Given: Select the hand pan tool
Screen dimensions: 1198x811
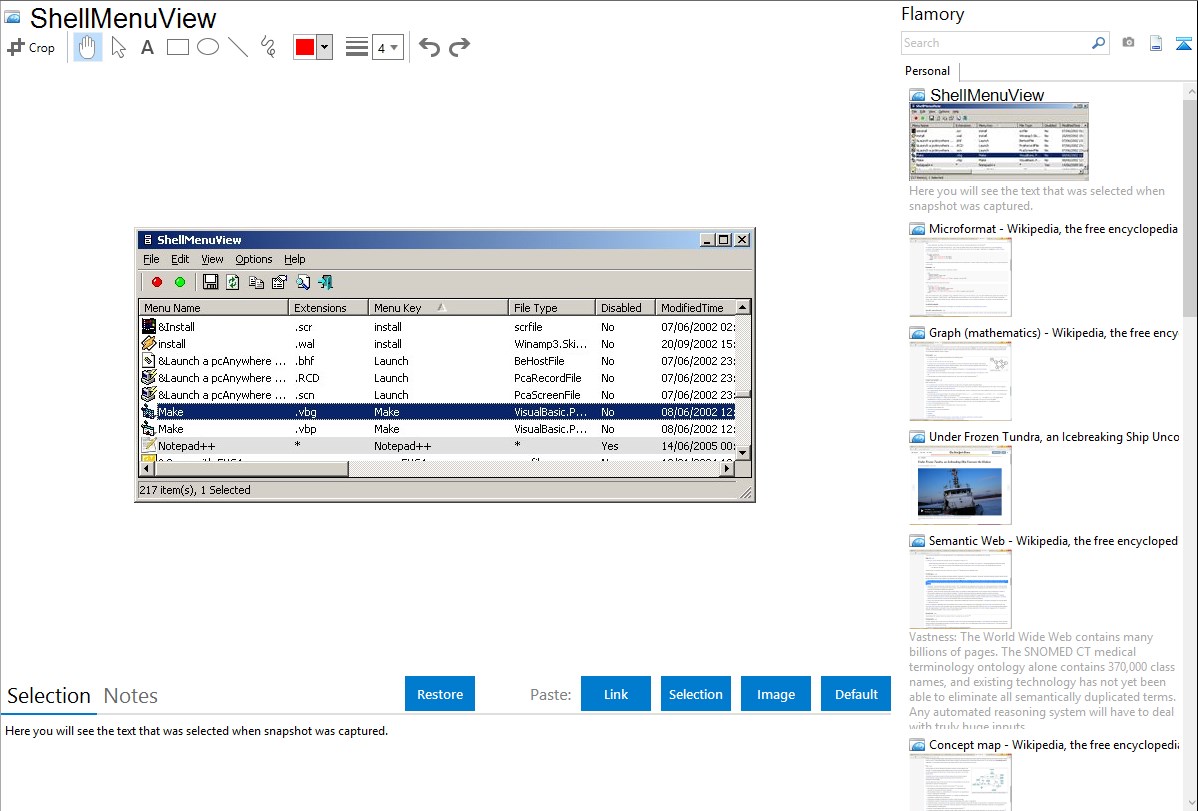Looking at the screenshot, I should point(87,47).
